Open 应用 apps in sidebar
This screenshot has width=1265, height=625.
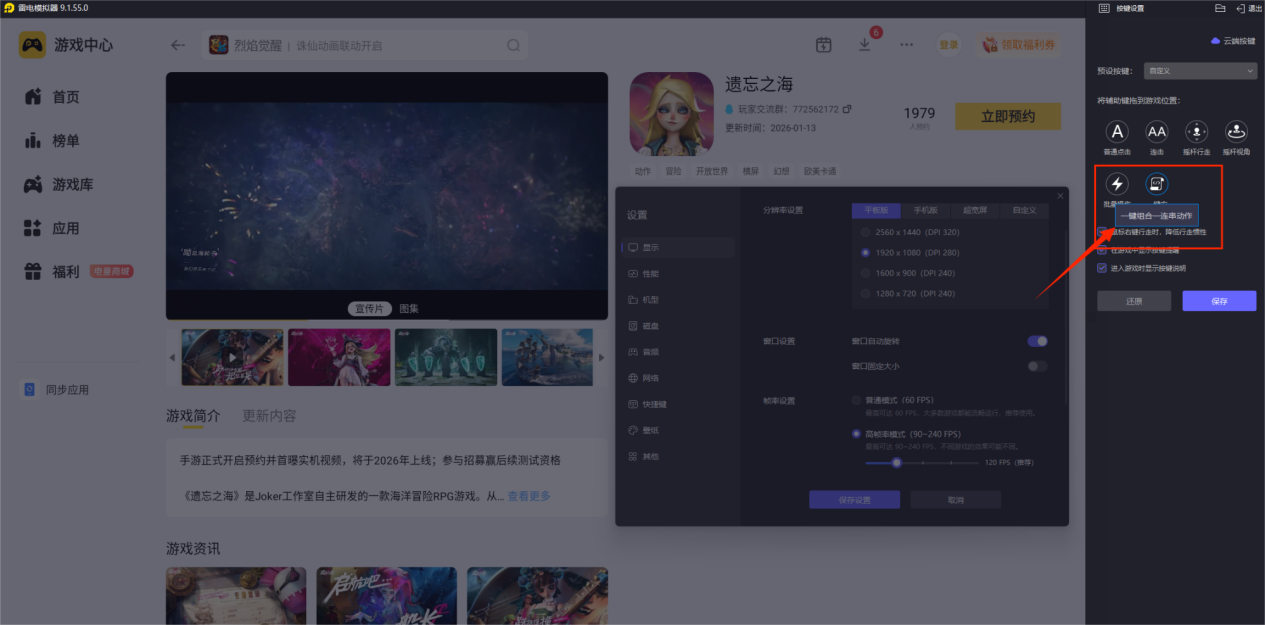(x=52, y=228)
